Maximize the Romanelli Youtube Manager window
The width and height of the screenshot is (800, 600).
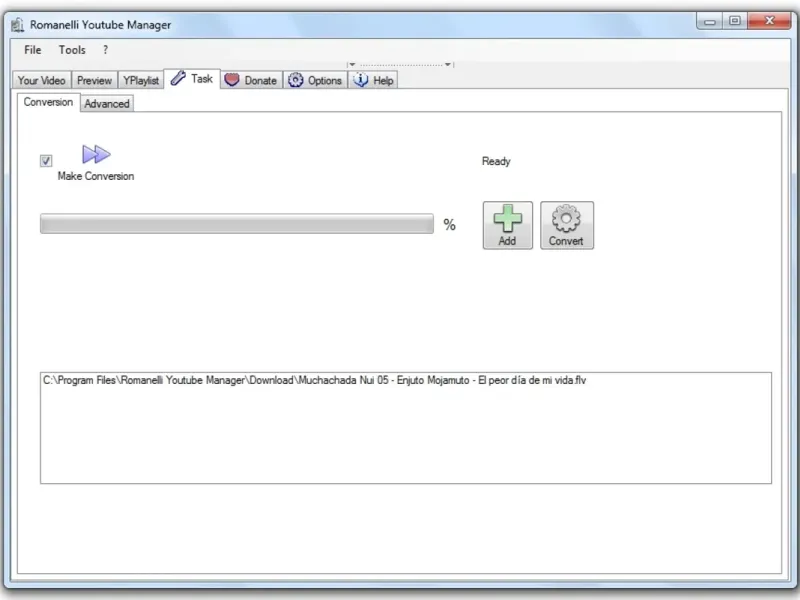point(735,21)
